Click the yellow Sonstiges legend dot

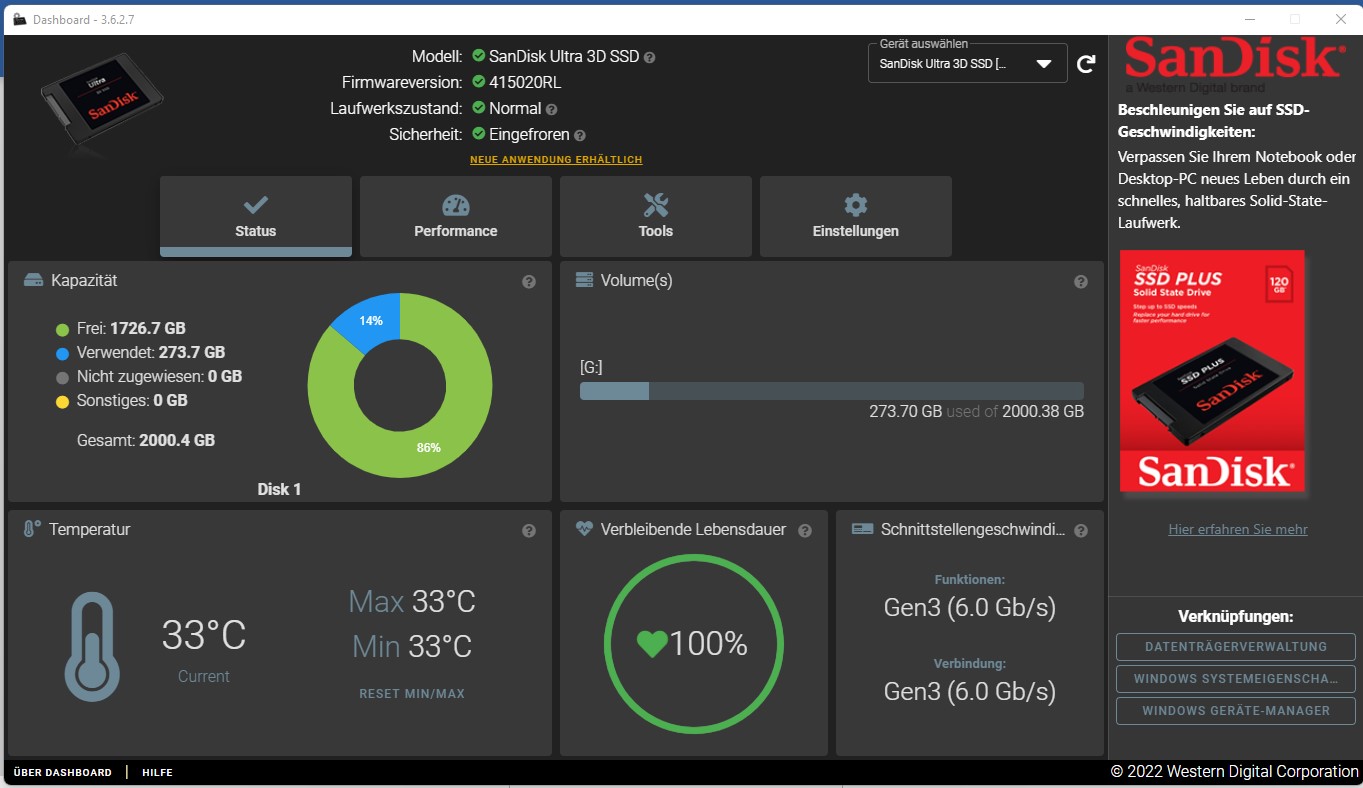tap(62, 401)
